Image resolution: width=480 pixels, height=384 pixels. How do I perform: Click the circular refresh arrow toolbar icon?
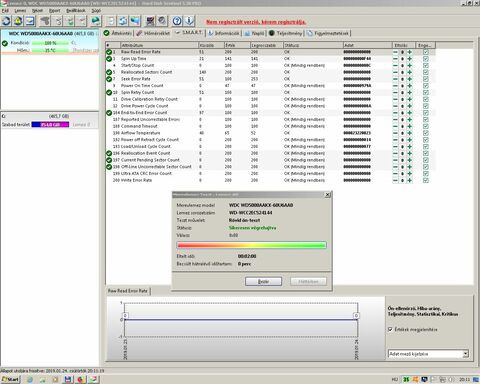(x=6, y=21)
